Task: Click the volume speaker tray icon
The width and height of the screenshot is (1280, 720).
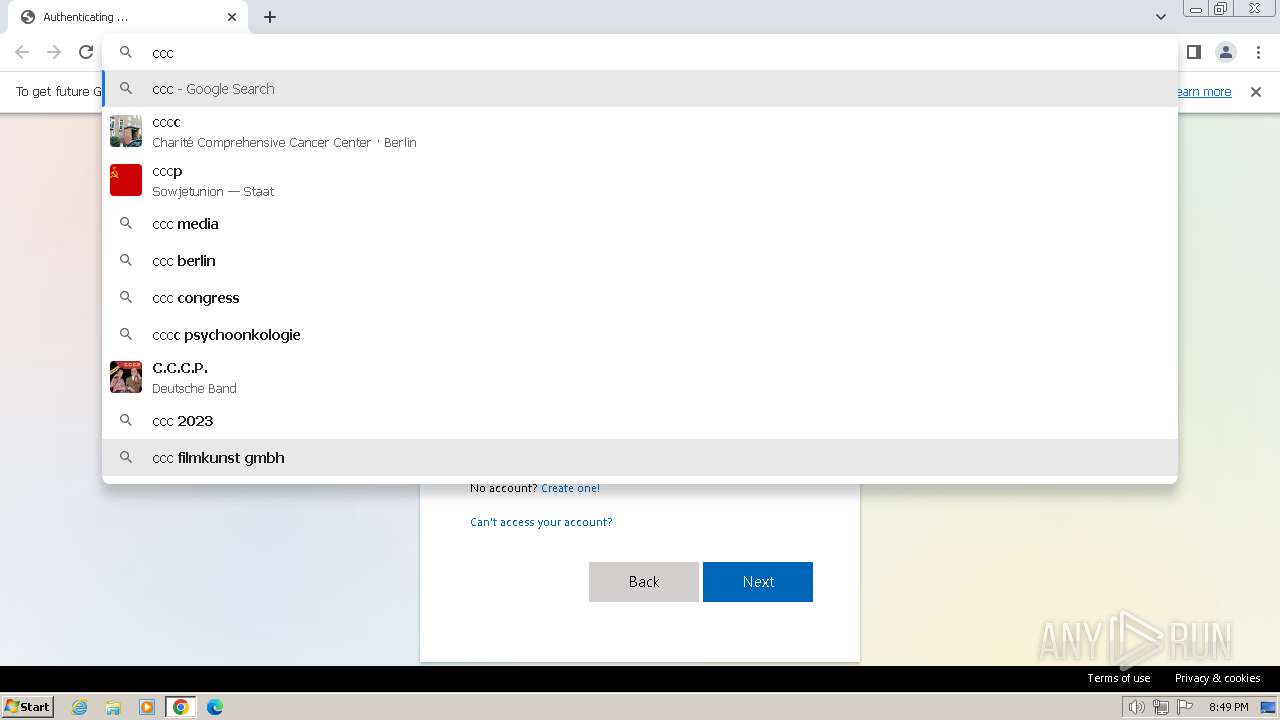Action: tap(1136, 707)
